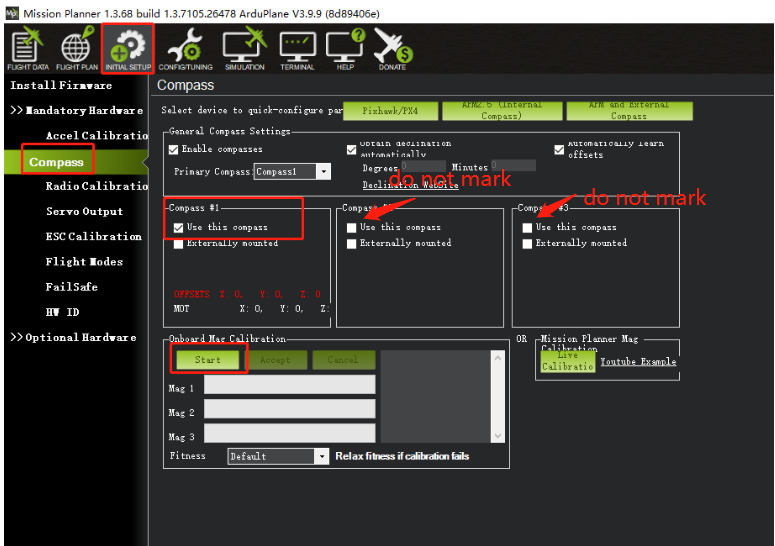Image resolution: width=775 pixels, height=546 pixels.
Task: Select Install Firmware in sidebar
Action: [61, 85]
